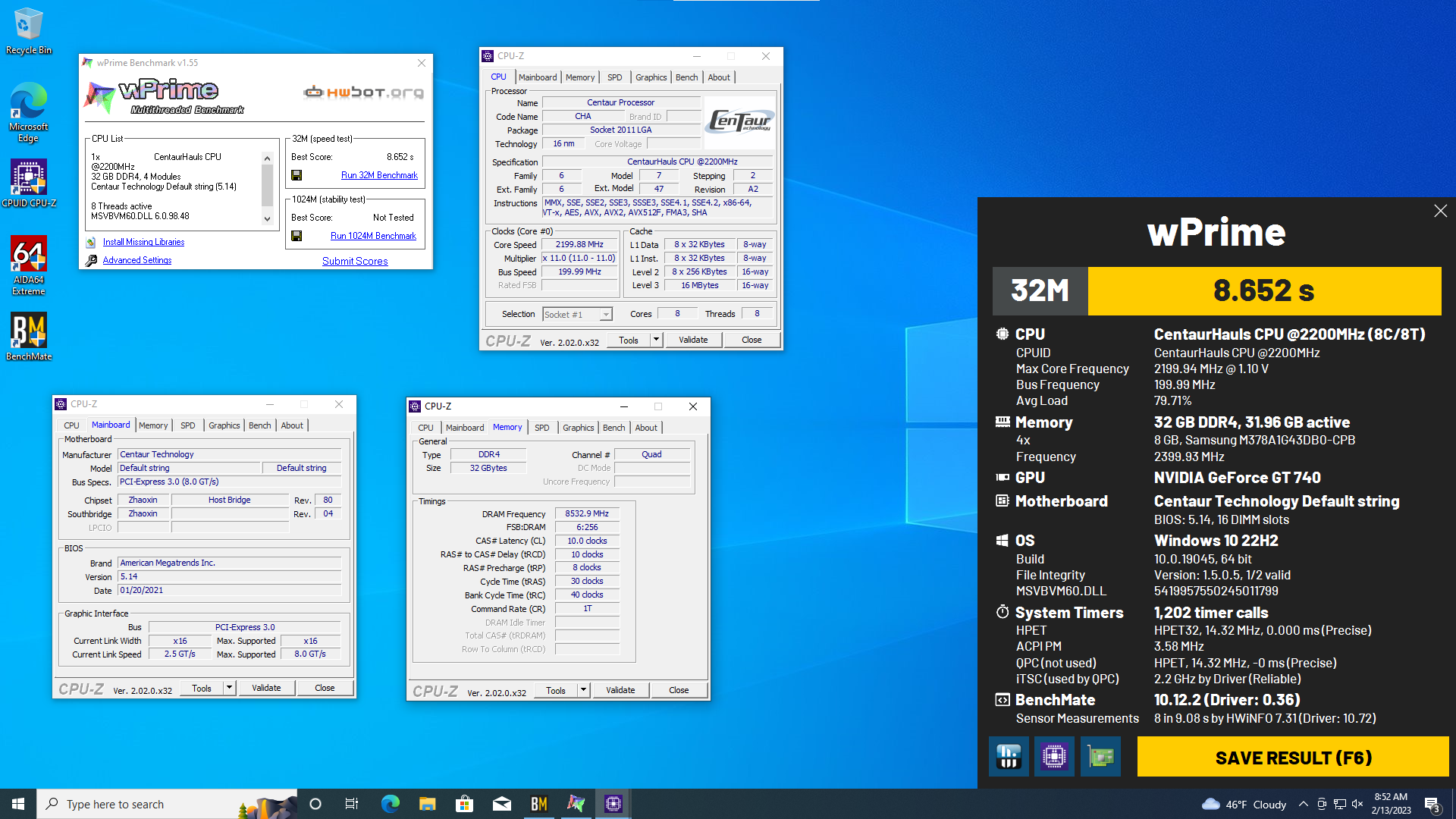Click Submit Scores link
The image size is (1456, 819).
click(x=355, y=261)
